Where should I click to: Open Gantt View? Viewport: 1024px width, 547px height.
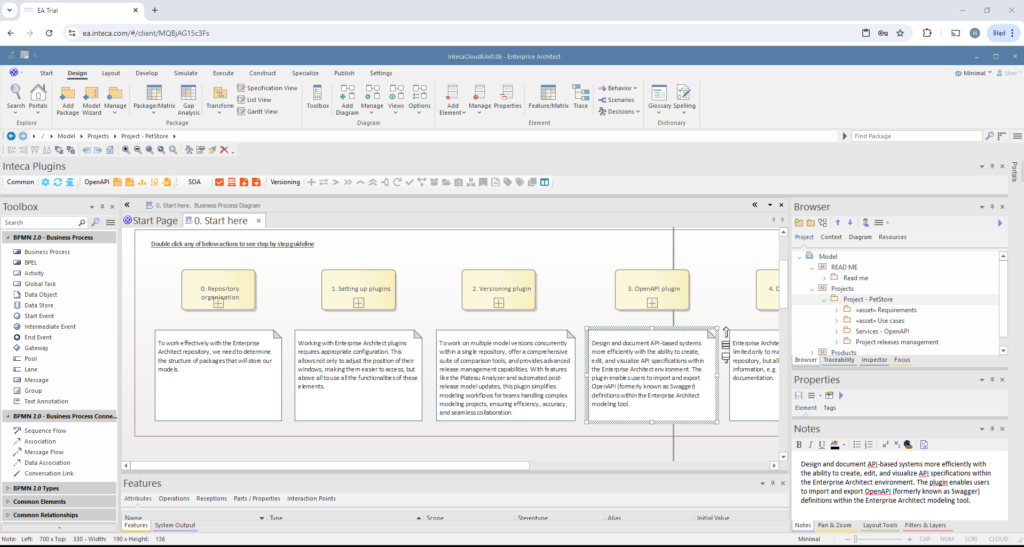(257, 112)
